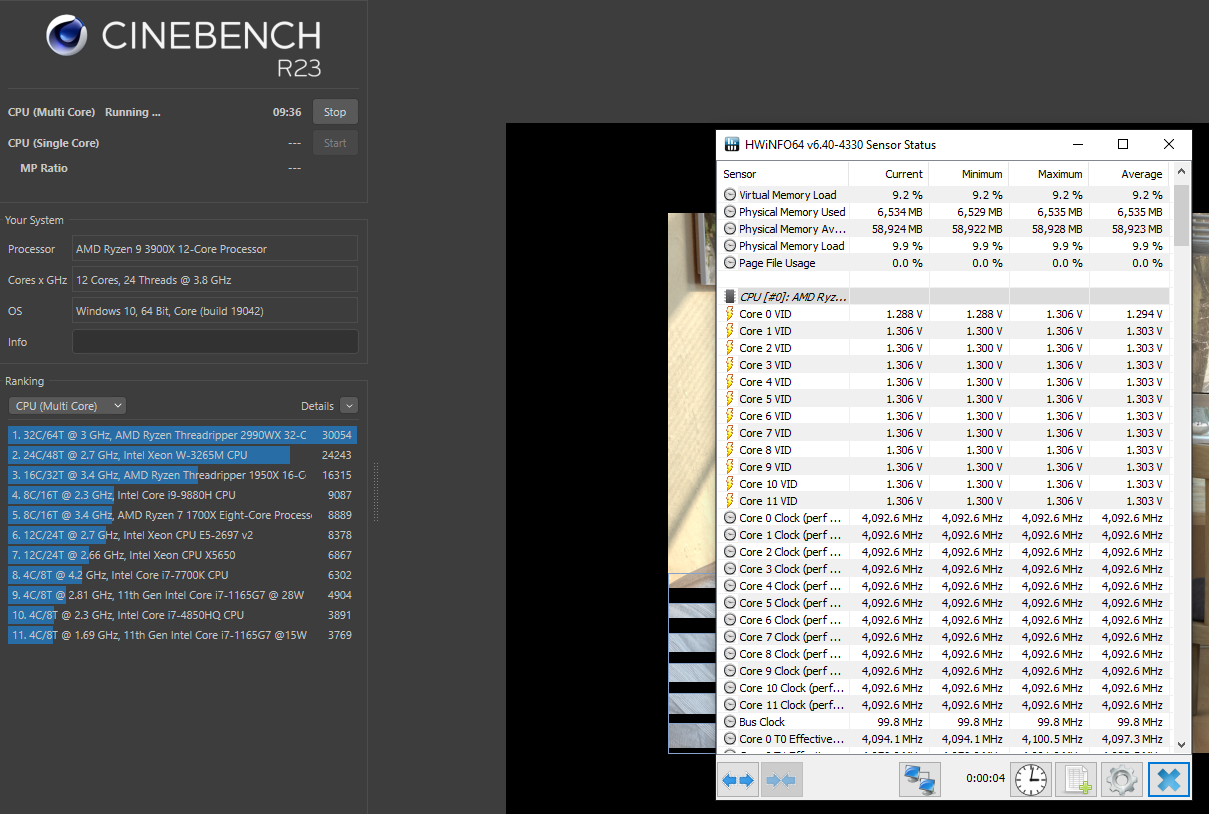Screen dimensions: 1209x814
Task: Minimize the HWiNFO64 Sensor Status window
Action: tap(1077, 144)
